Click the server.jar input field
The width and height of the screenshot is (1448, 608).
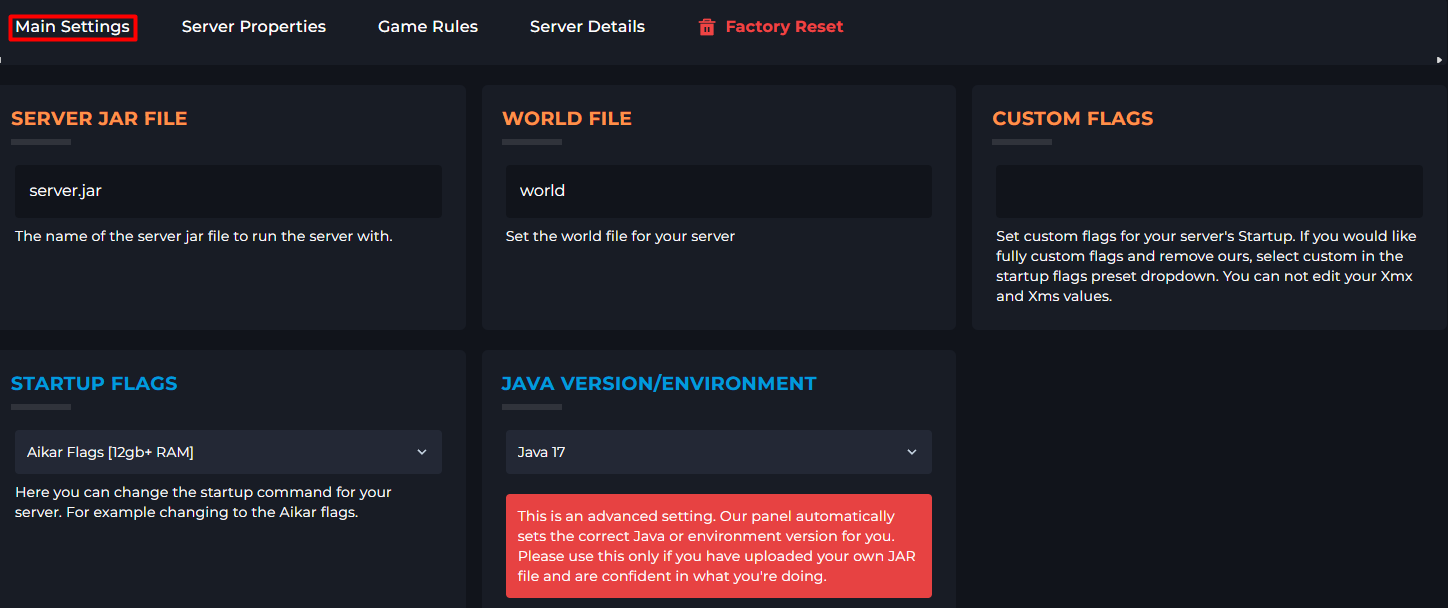pyautogui.click(x=228, y=191)
